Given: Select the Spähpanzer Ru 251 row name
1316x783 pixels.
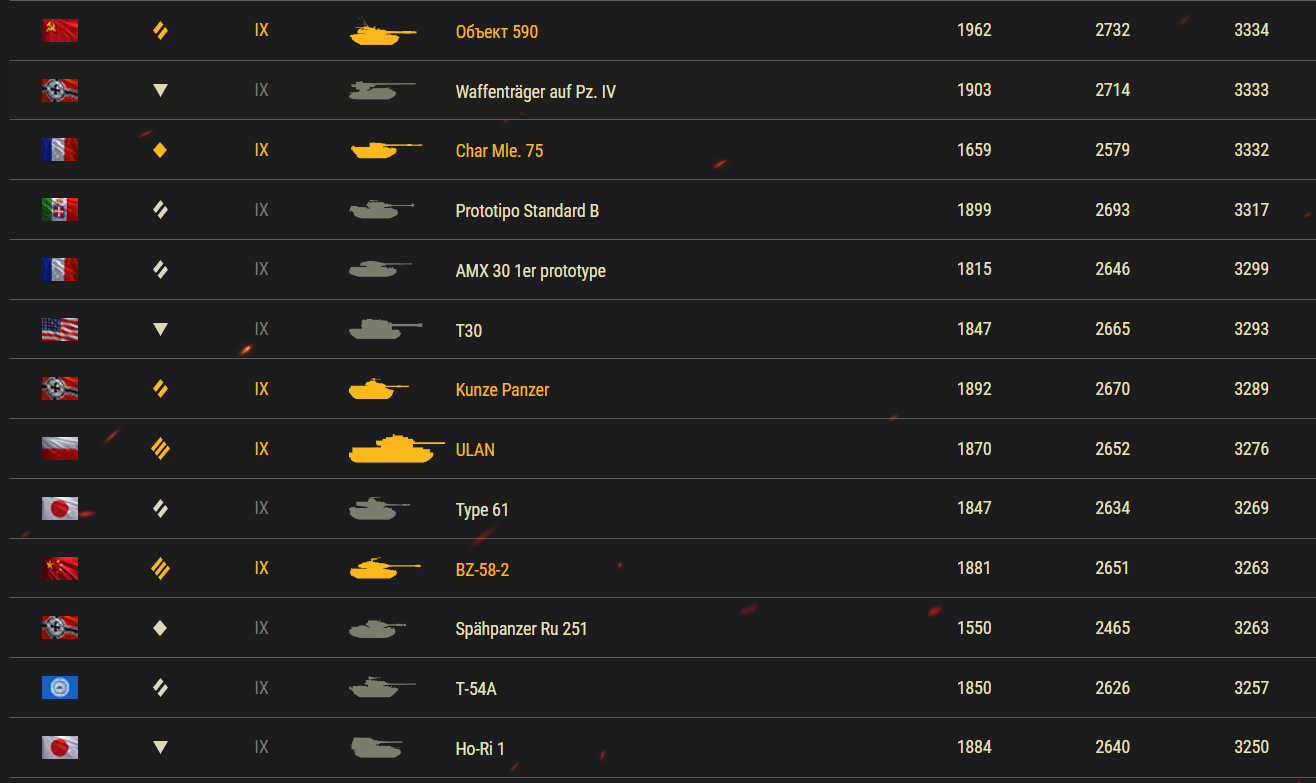Looking at the screenshot, I should (x=521, y=629).
